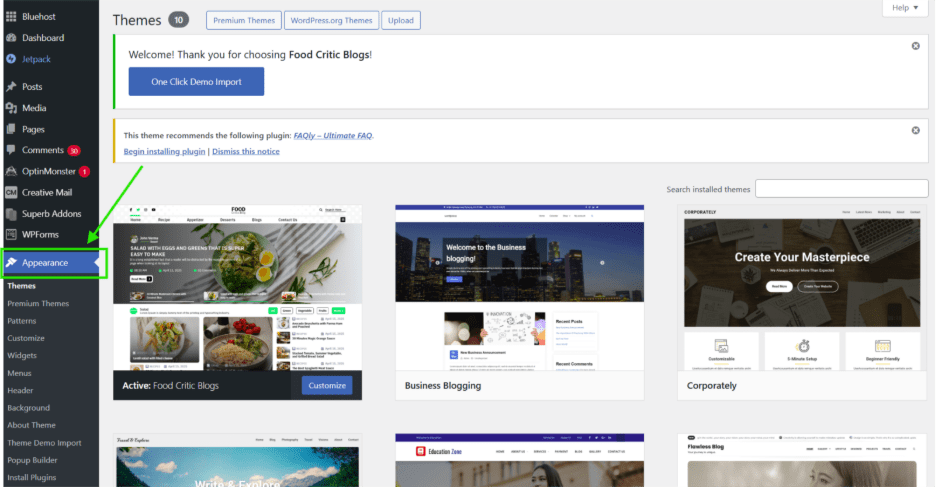
Task: Open the Theme Demo Import submenu item
Action: coord(44,443)
